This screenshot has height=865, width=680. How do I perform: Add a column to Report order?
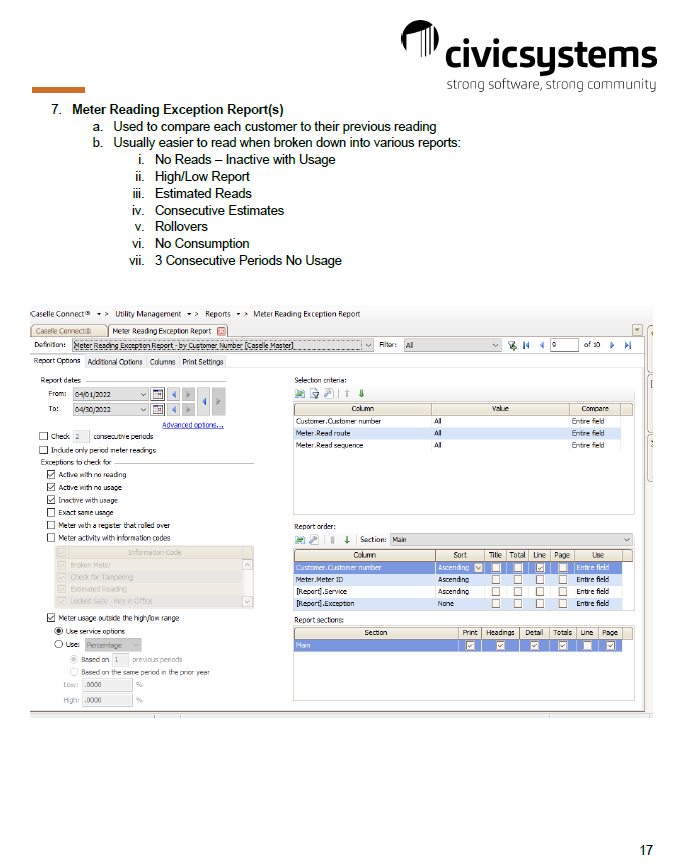[x=300, y=540]
